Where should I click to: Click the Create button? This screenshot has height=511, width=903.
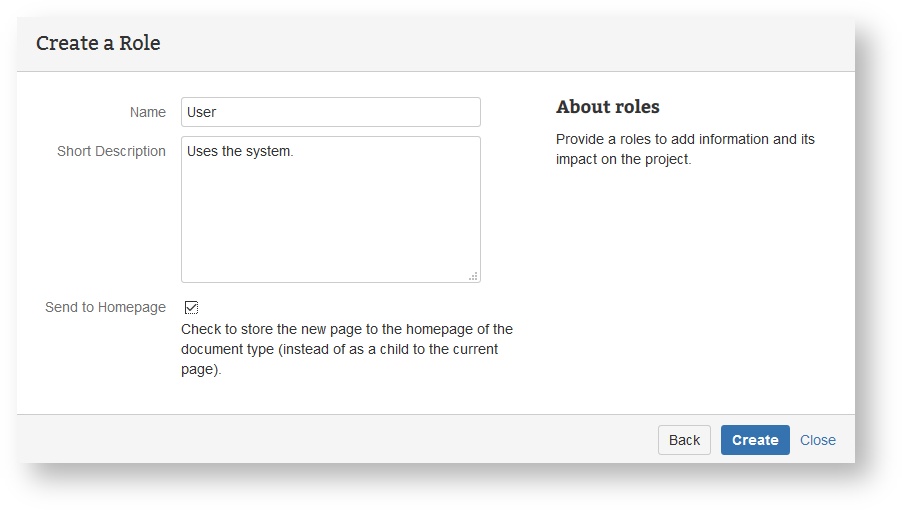coord(755,440)
